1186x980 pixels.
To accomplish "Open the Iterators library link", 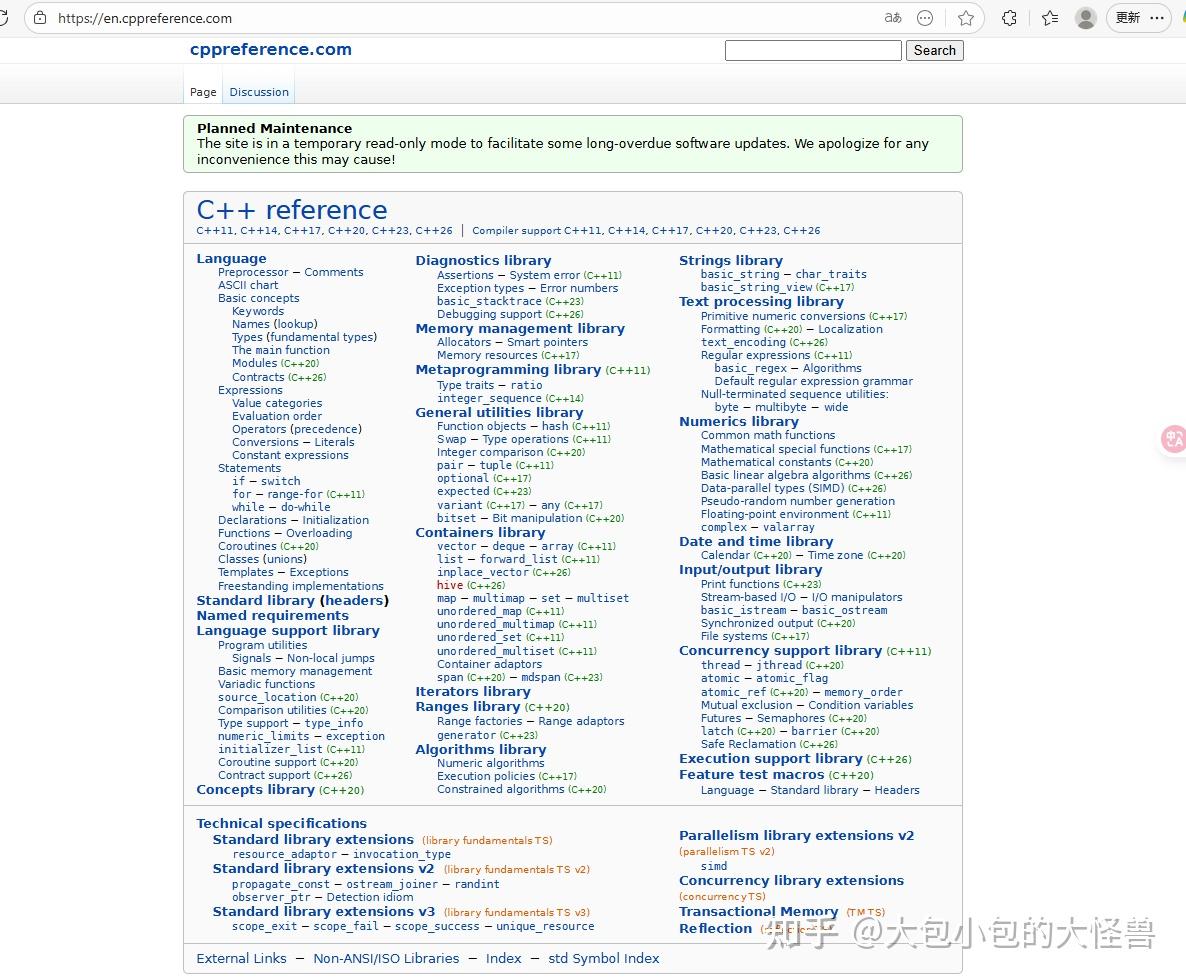I will 473,691.
